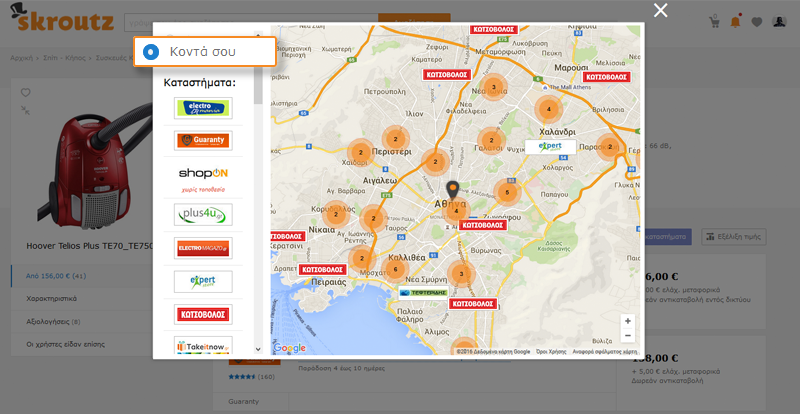Open the 'Χαρακτηριστικά' tab
The height and width of the screenshot is (414, 800).
coord(82,299)
